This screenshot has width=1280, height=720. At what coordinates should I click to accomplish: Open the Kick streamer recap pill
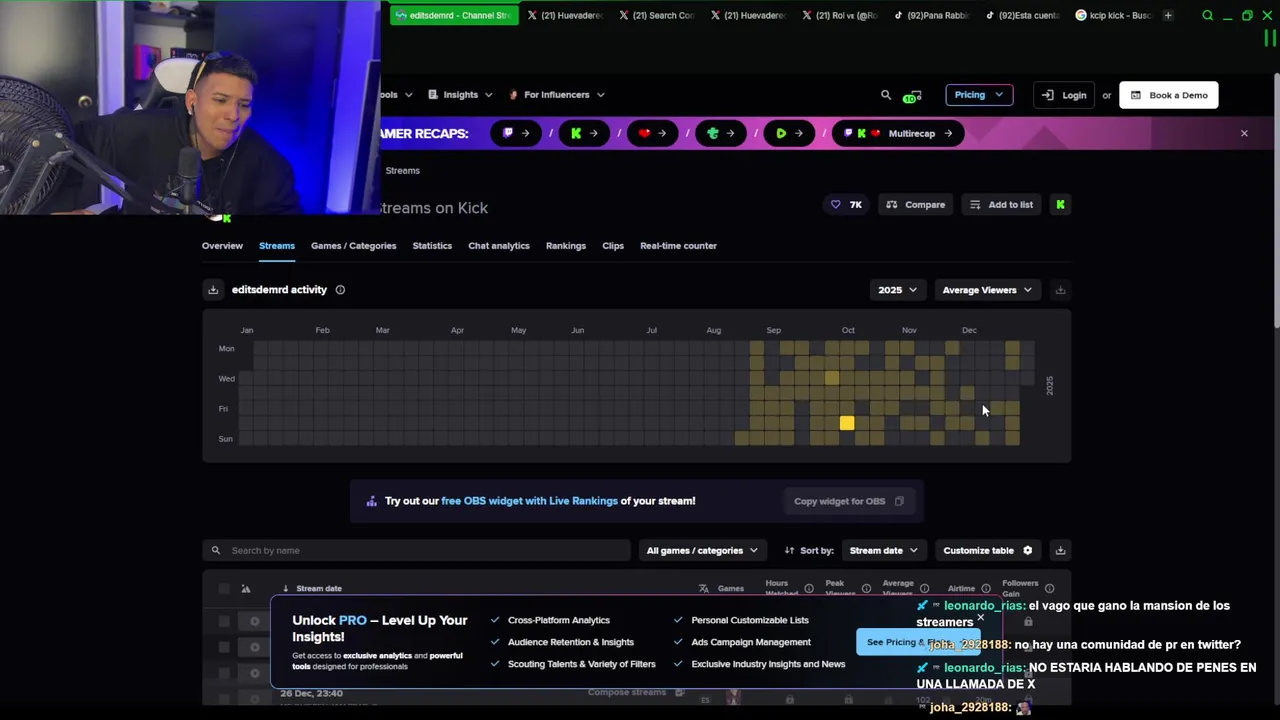point(583,133)
